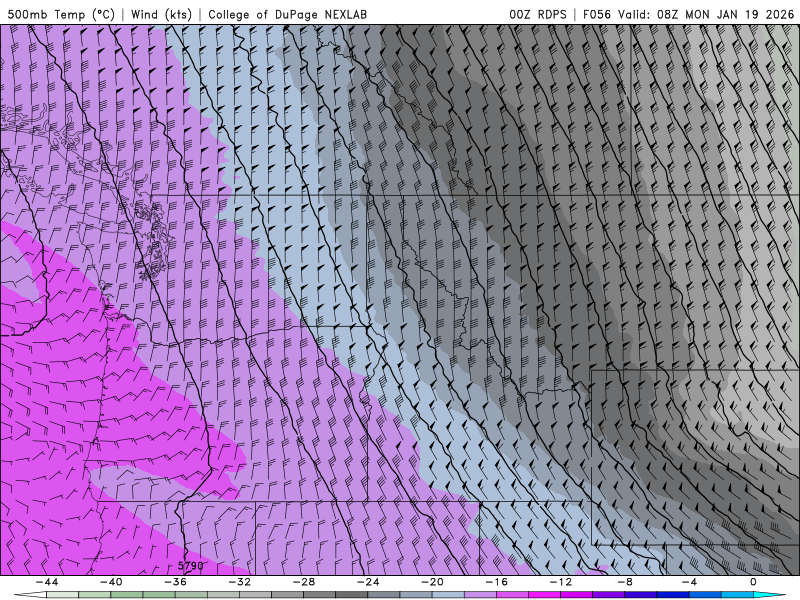Click the "F056" forecast hour text

(596, 14)
